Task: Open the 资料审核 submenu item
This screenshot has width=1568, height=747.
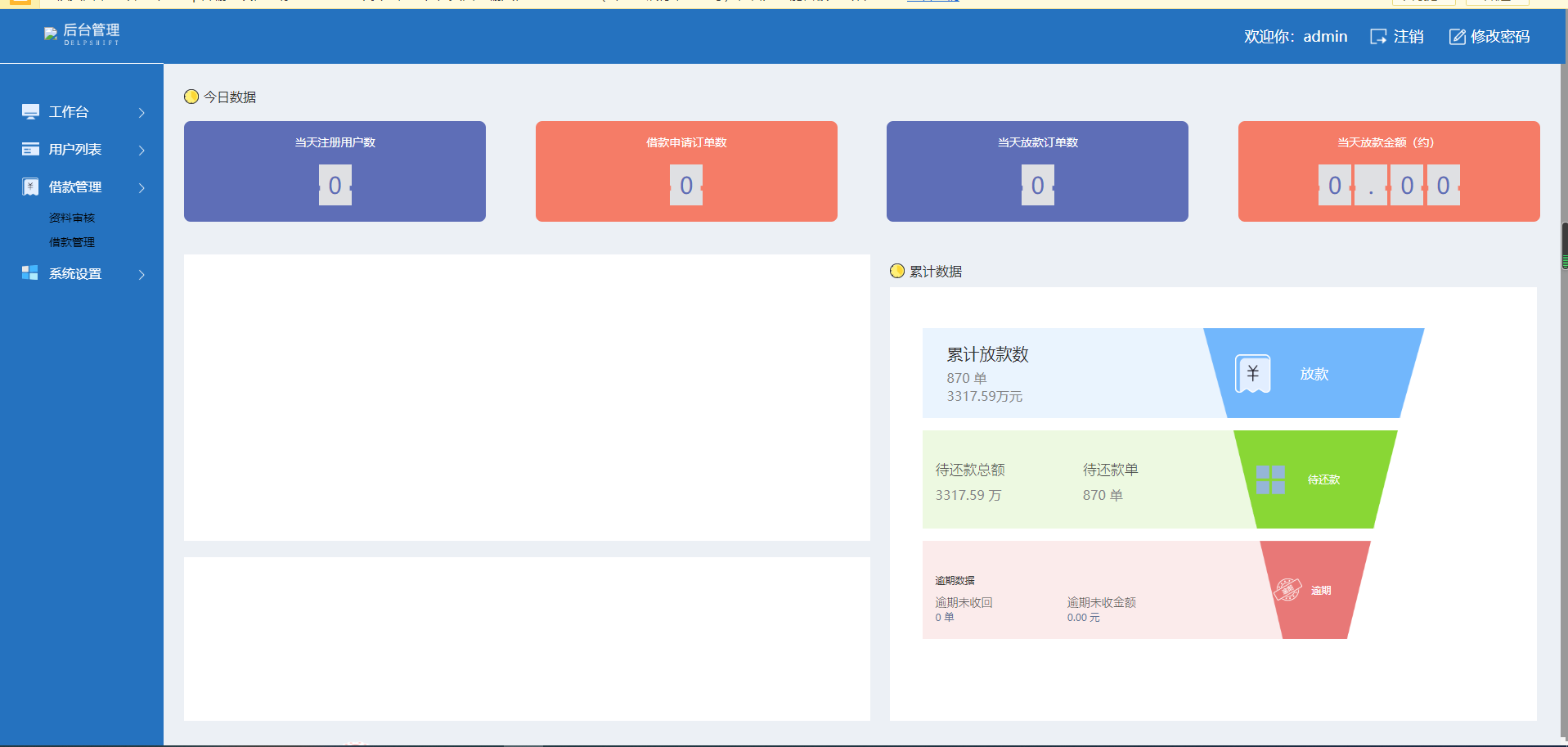Action: (72, 218)
